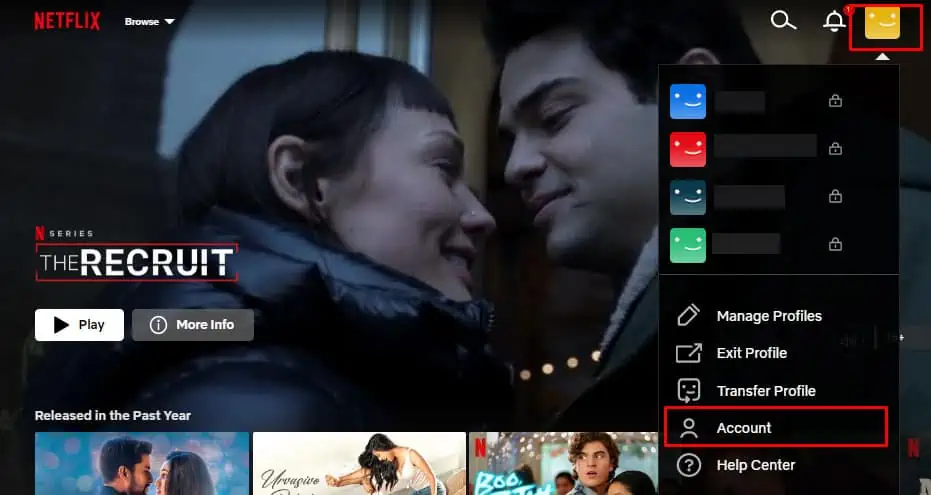Play The Recruit
Image resolution: width=931 pixels, height=495 pixels.
pos(79,325)
